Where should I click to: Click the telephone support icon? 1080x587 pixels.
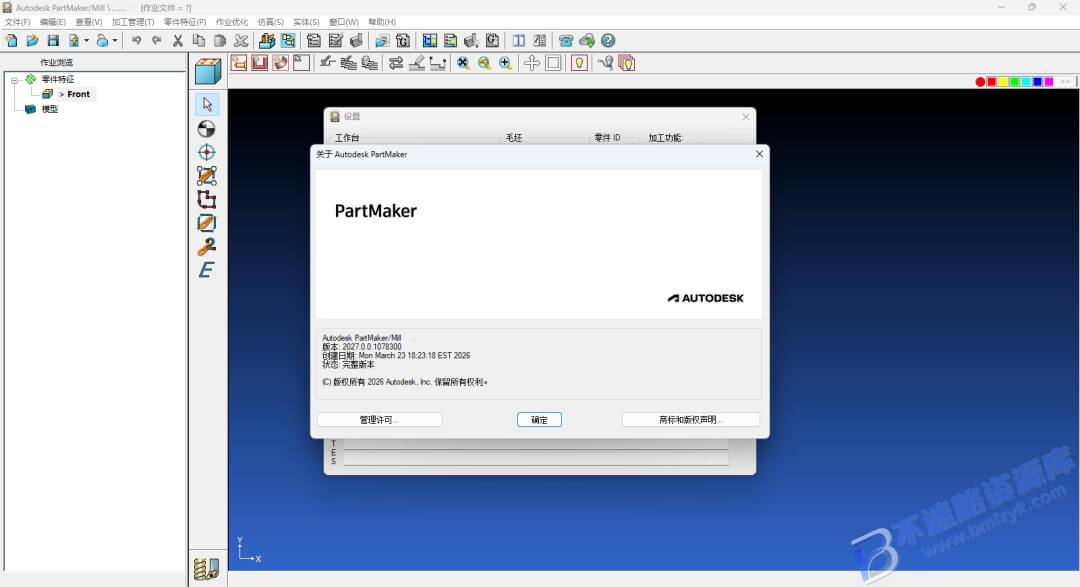565,41
